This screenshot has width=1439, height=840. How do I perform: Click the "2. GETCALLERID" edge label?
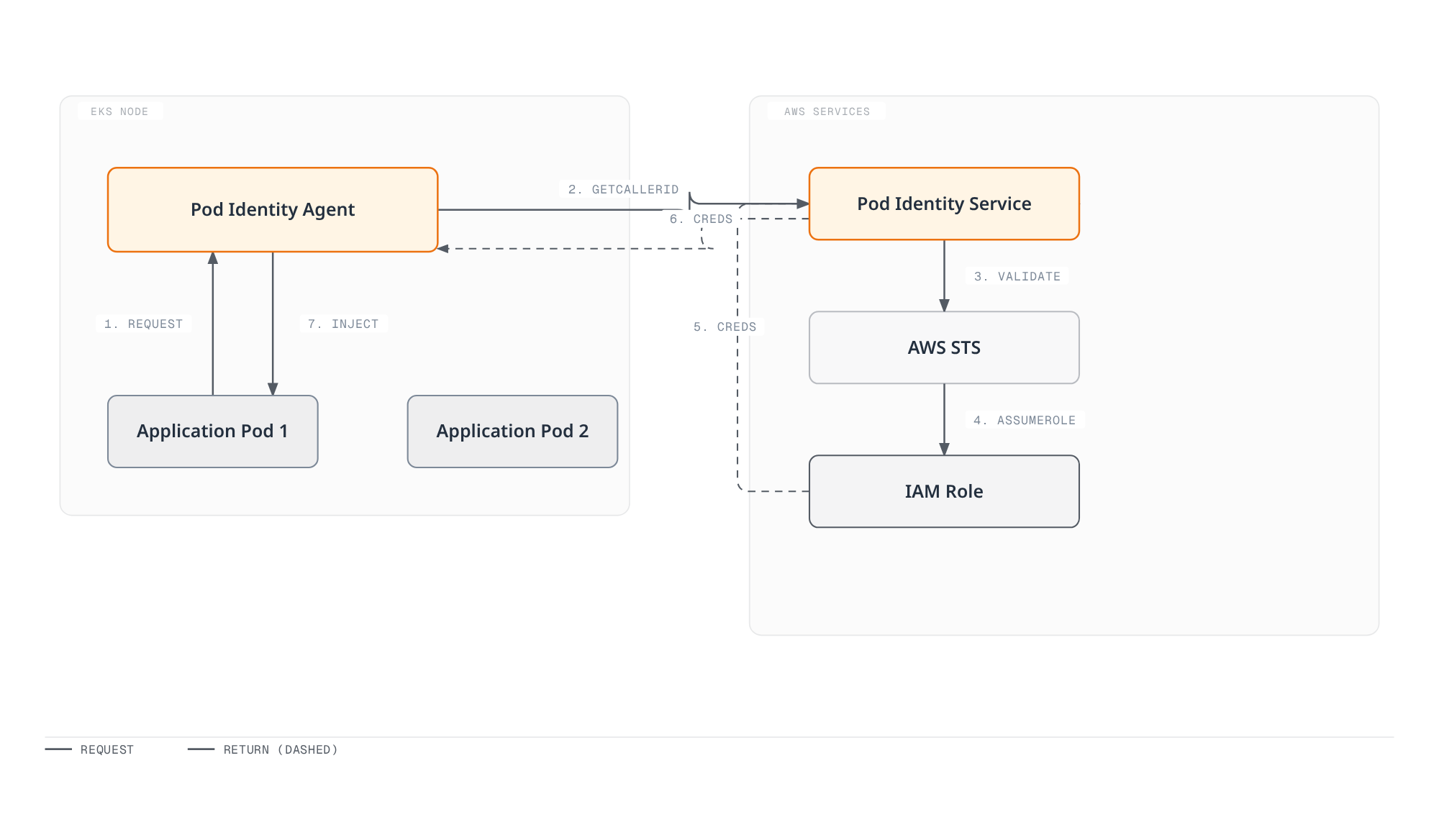click(x=624, y=189)
